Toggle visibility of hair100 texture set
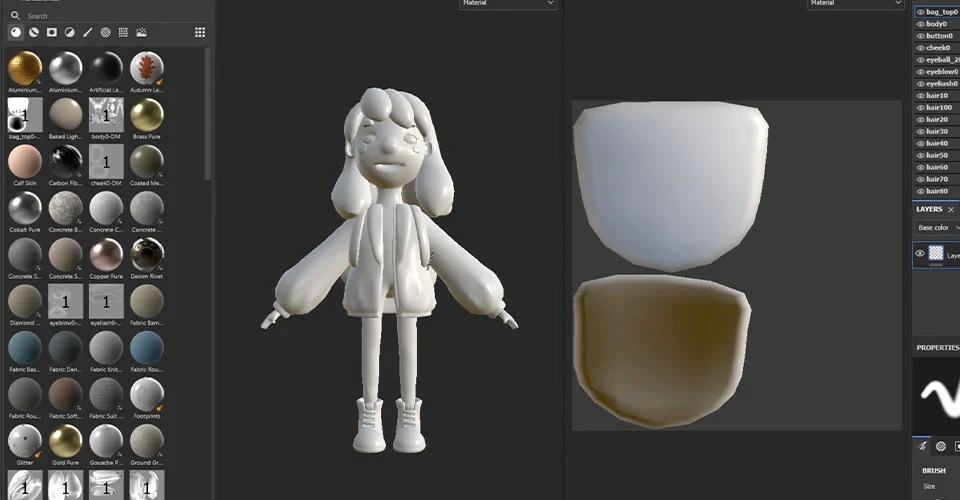Screen dimensions: 960x500 coord(920,108)
